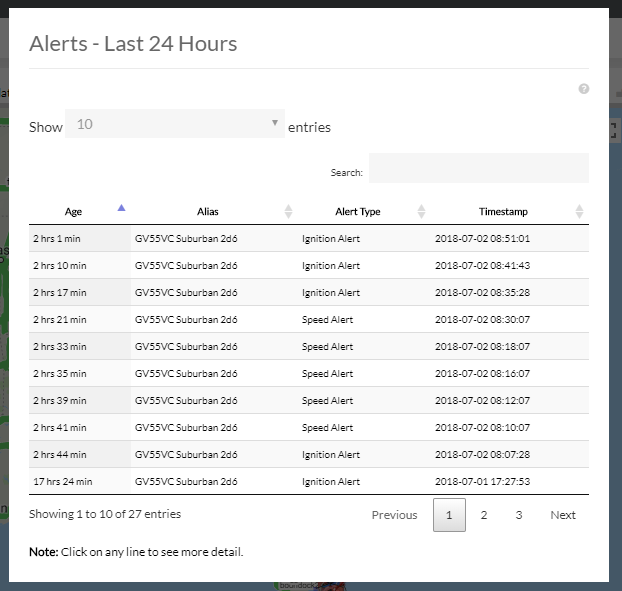Open the 17 hrs 24 min alert
The height and width of the screenshot is (591, 622).
click(63, 482)
